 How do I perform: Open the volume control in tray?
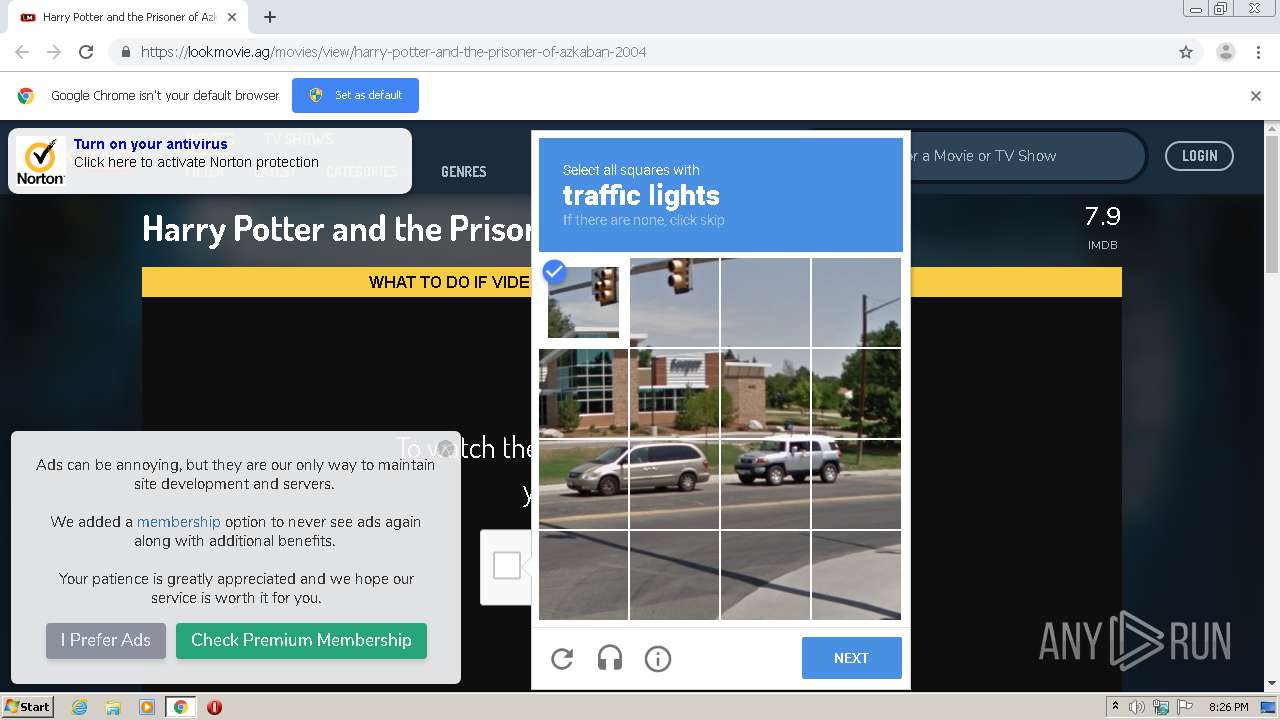[x=1137, y=707]
